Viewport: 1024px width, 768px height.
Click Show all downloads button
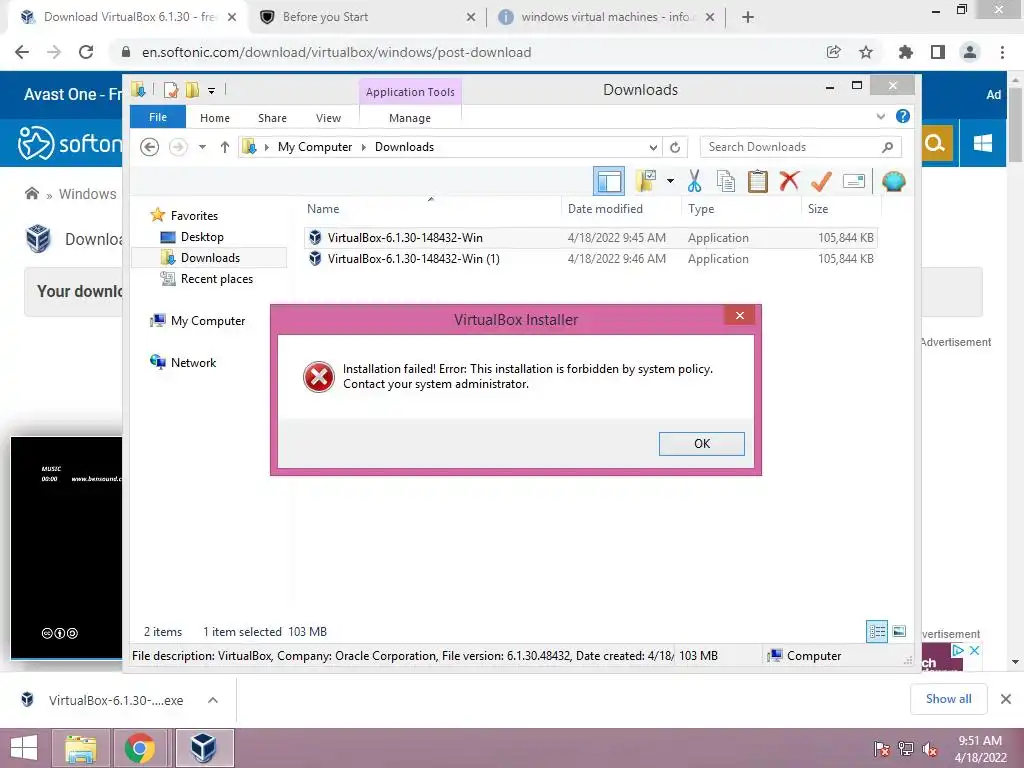pos(948,699)
